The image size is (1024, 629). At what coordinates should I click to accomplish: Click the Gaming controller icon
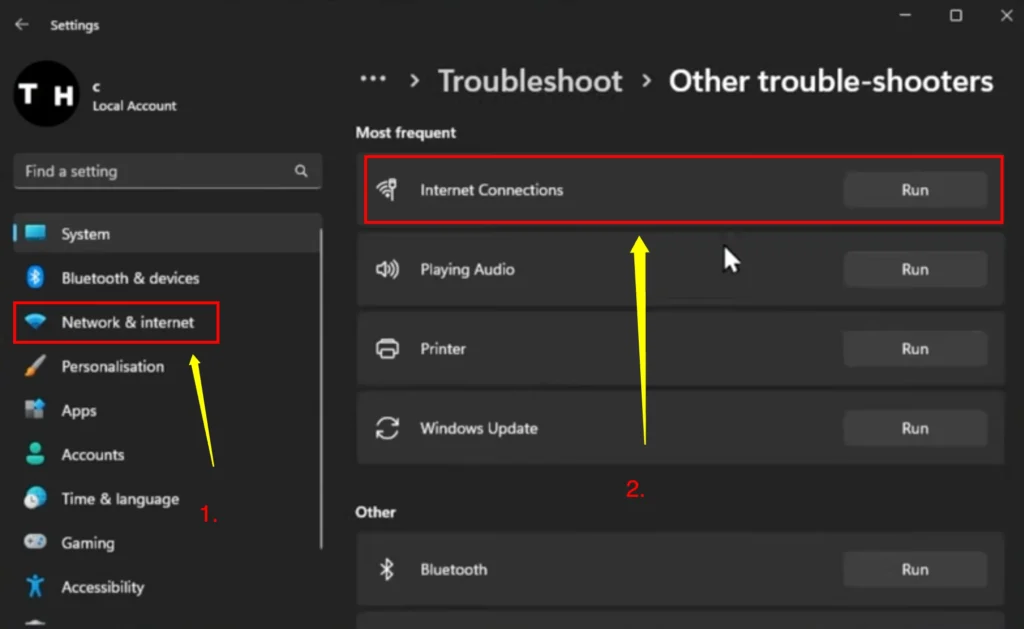pos(35,542)
